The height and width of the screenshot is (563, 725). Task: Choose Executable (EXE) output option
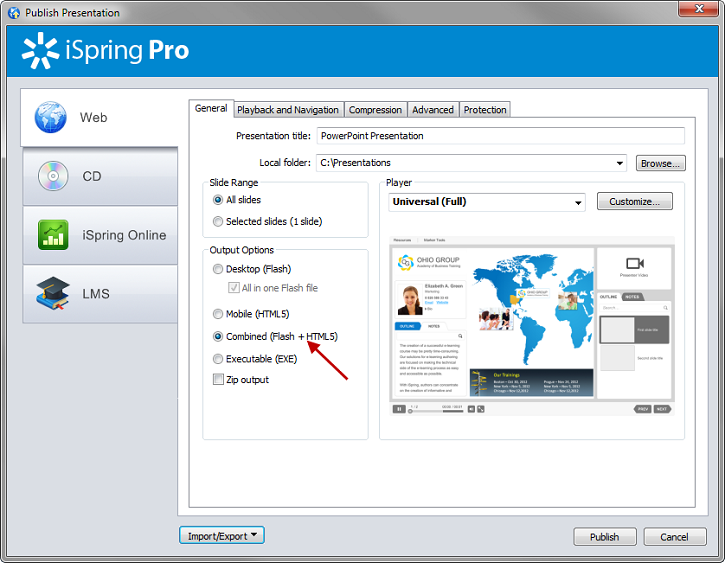(218, 359)
